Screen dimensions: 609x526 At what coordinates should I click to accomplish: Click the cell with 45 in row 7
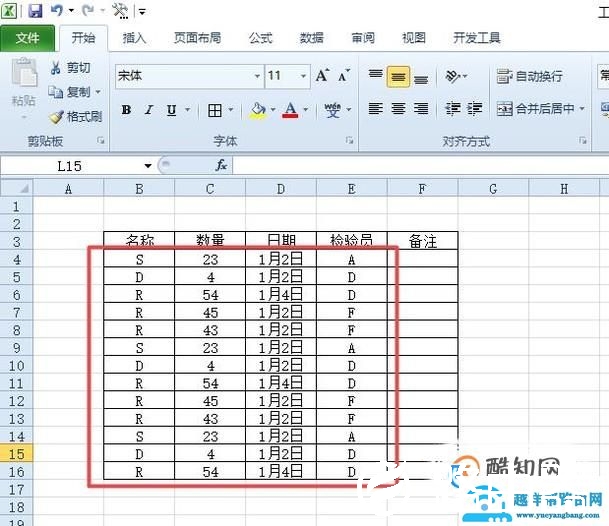tap(210, 312)
